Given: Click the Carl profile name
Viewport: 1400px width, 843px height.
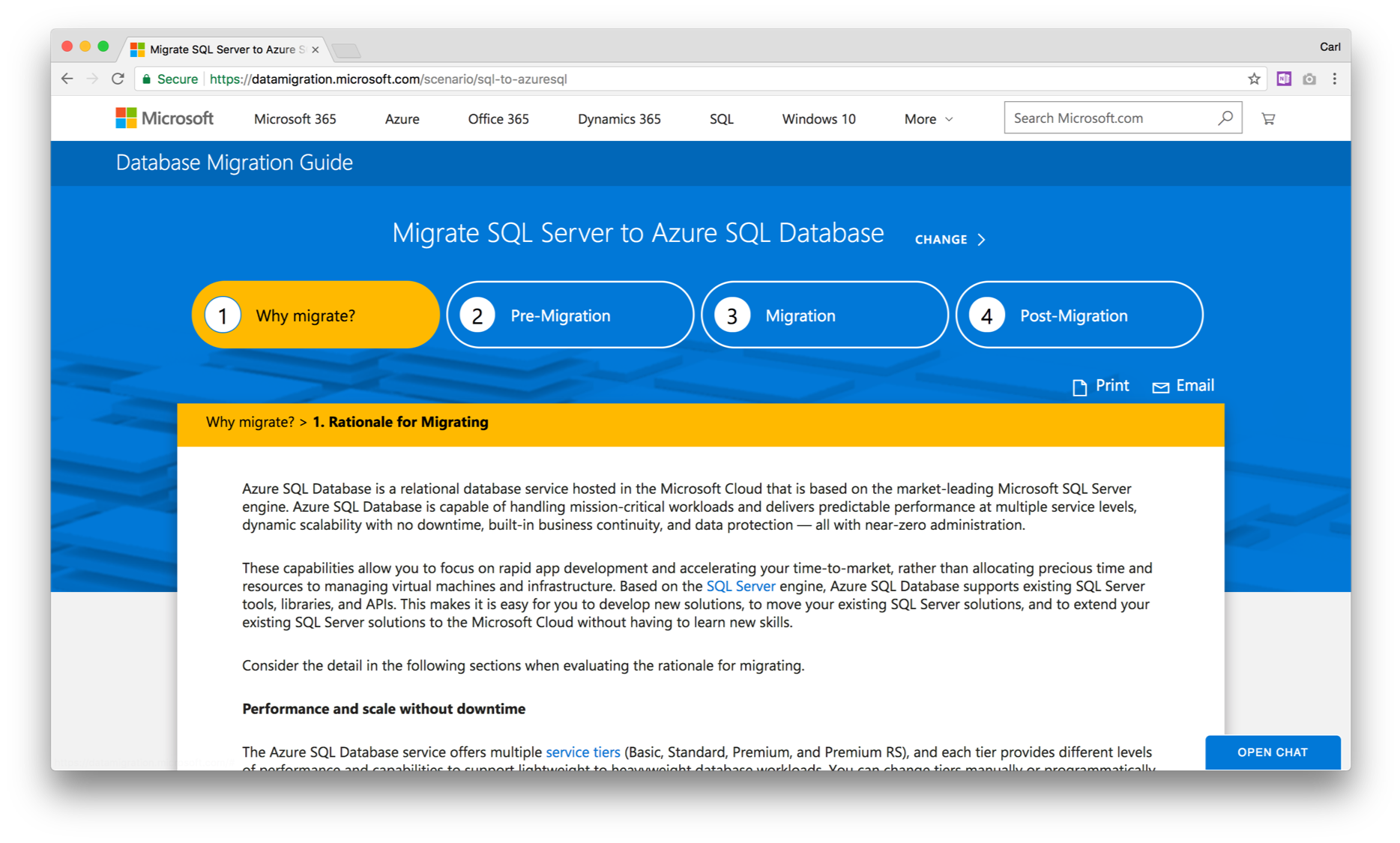Looking at the screenshot, I should point(1330,46).
